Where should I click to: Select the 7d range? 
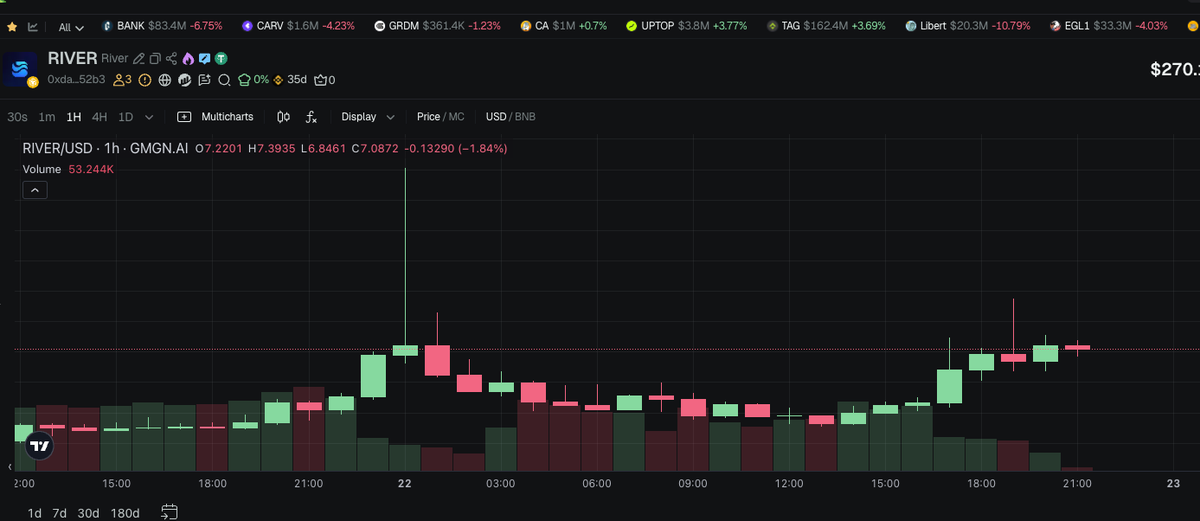tap(59, 513)
